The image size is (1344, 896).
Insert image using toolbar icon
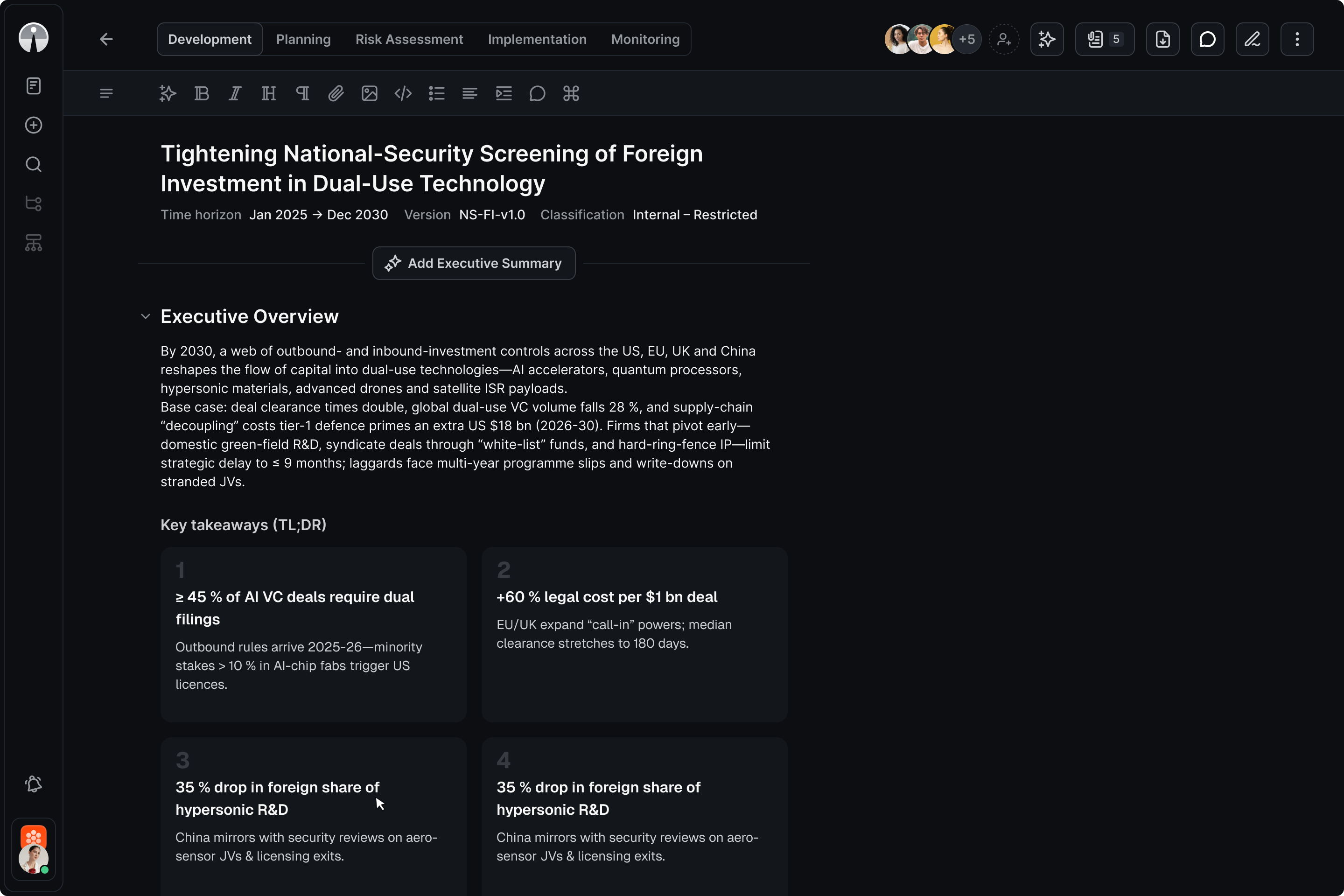point(369,93)
